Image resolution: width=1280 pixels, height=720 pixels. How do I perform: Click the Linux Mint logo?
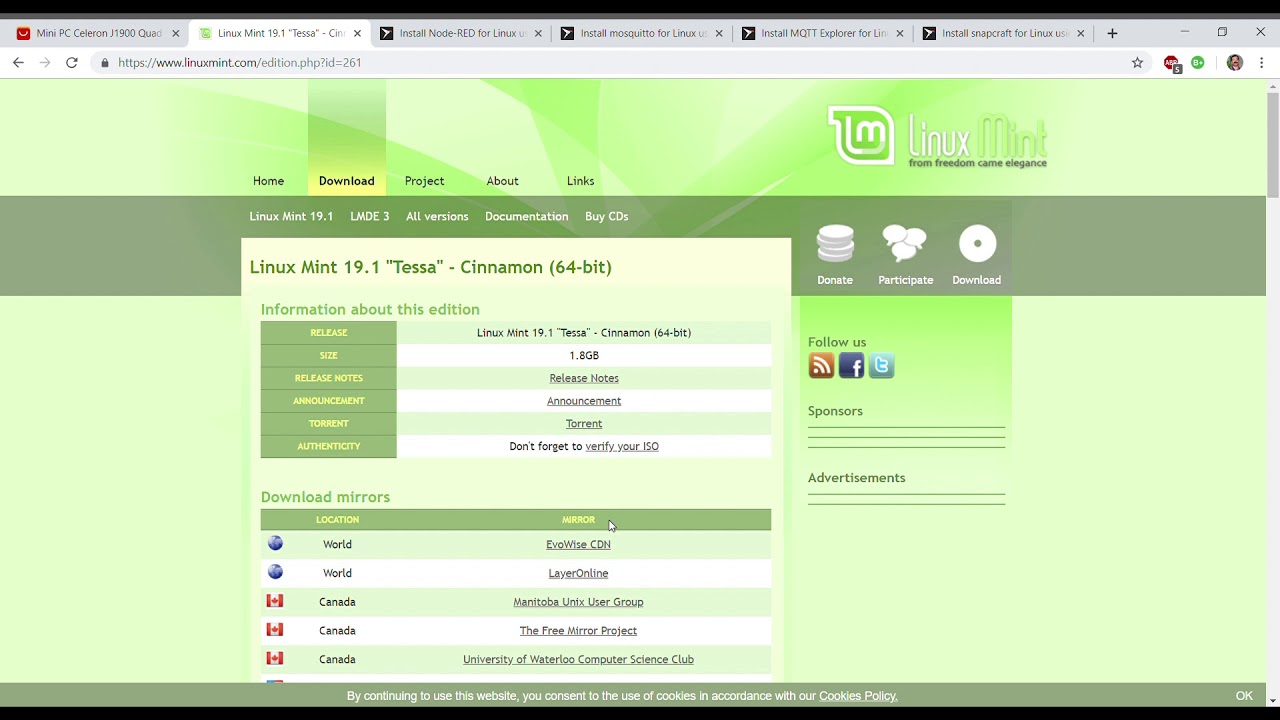[938, 136]
